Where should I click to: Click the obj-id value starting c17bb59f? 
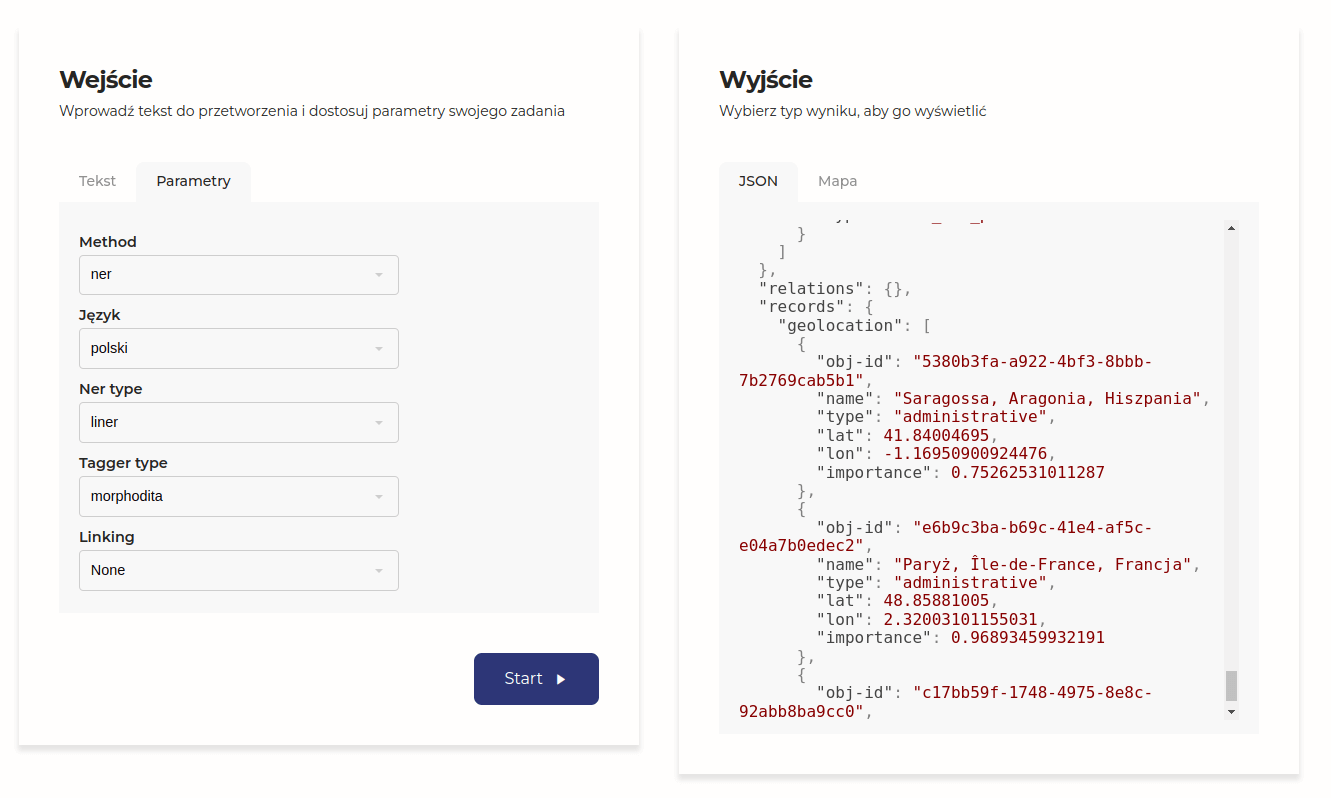946,702
